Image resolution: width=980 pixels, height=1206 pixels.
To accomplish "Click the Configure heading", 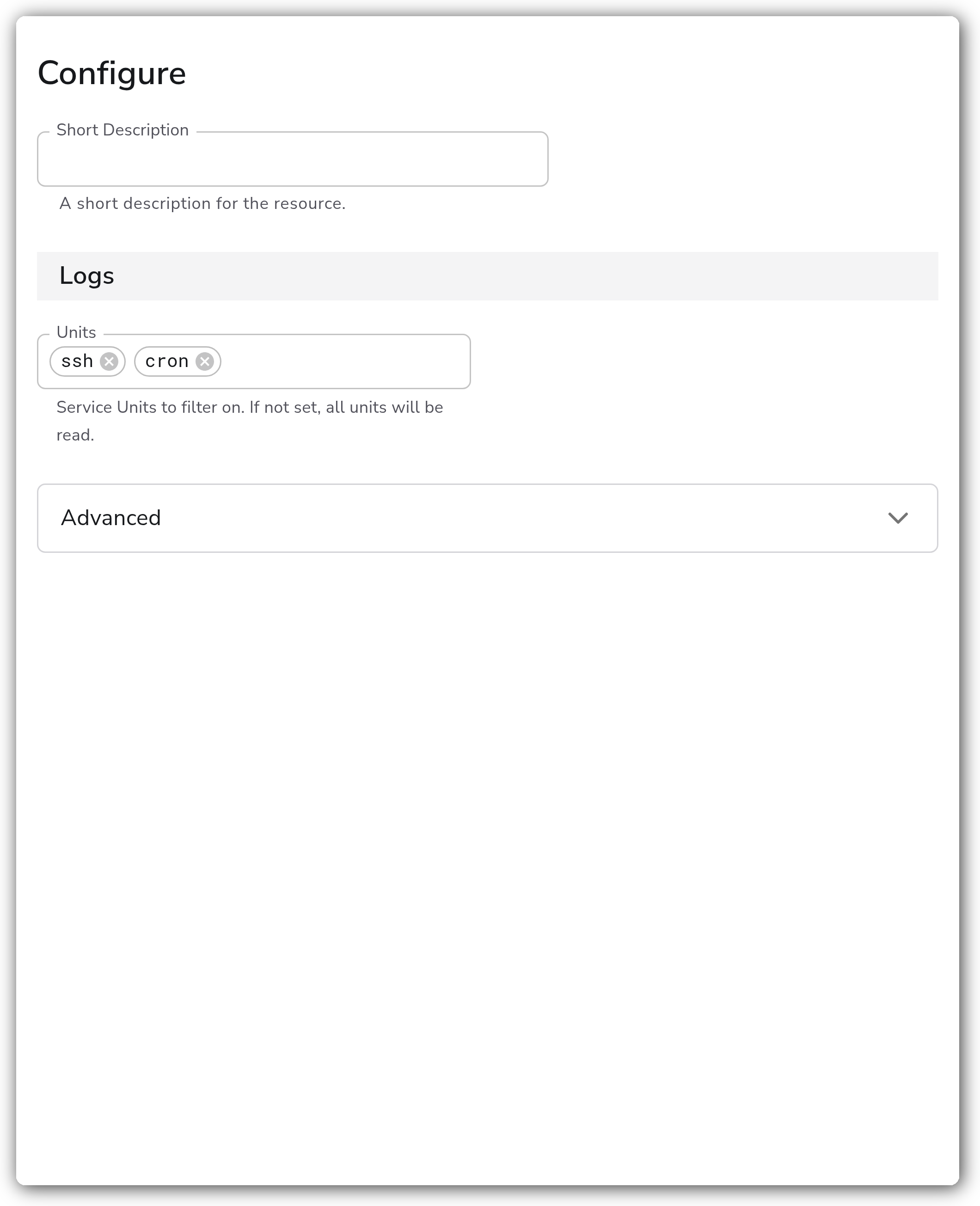I will click(x=112, y=73).
